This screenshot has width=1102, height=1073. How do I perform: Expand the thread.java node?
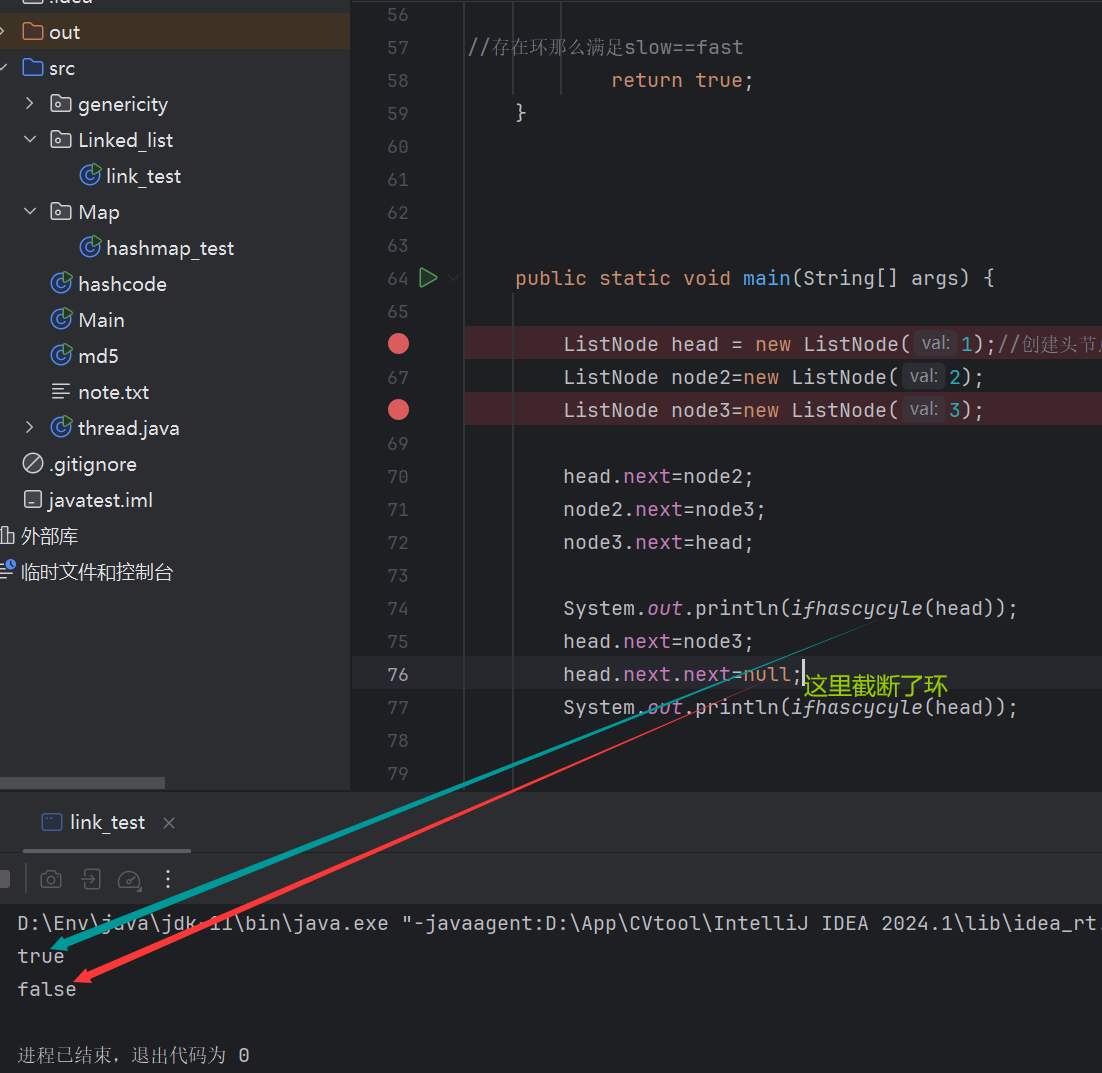(30, 428)
